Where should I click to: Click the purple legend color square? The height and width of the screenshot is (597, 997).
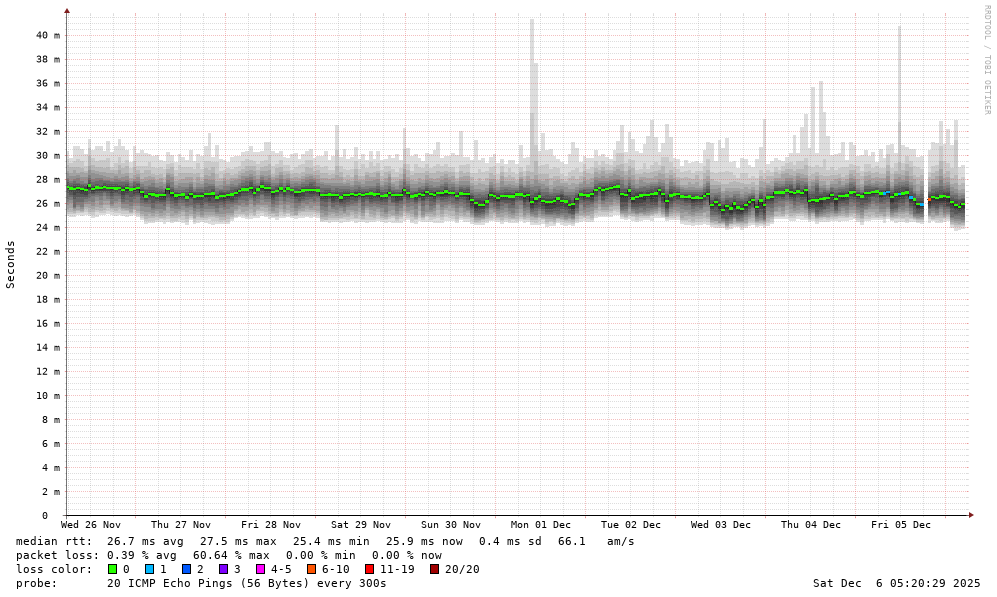tap(223, 569)
